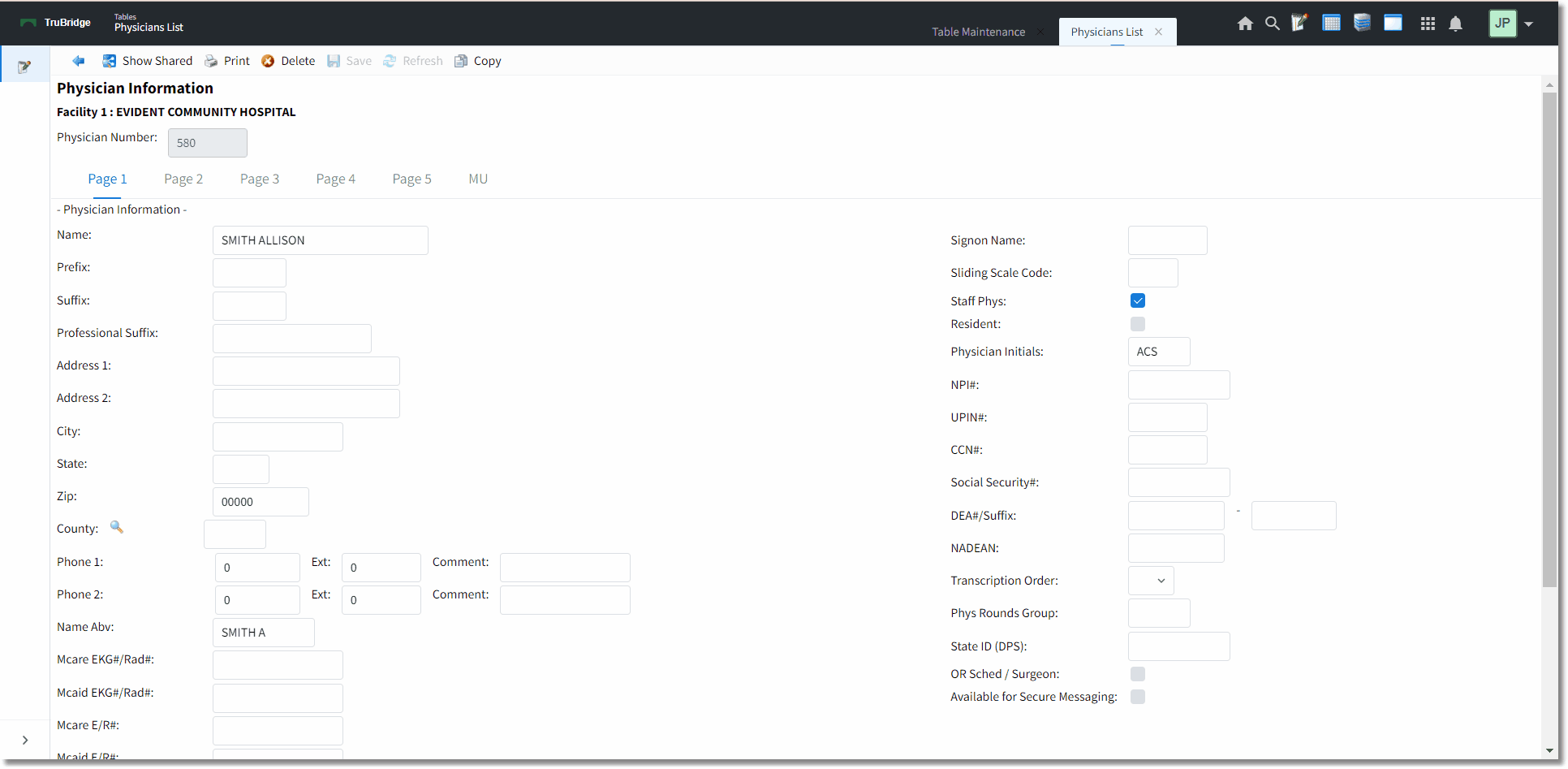Click the Sliding Scale Code field
The height and width of the screenshot is (769, 1568).
pyautogui.click(x=1153, y=273)
